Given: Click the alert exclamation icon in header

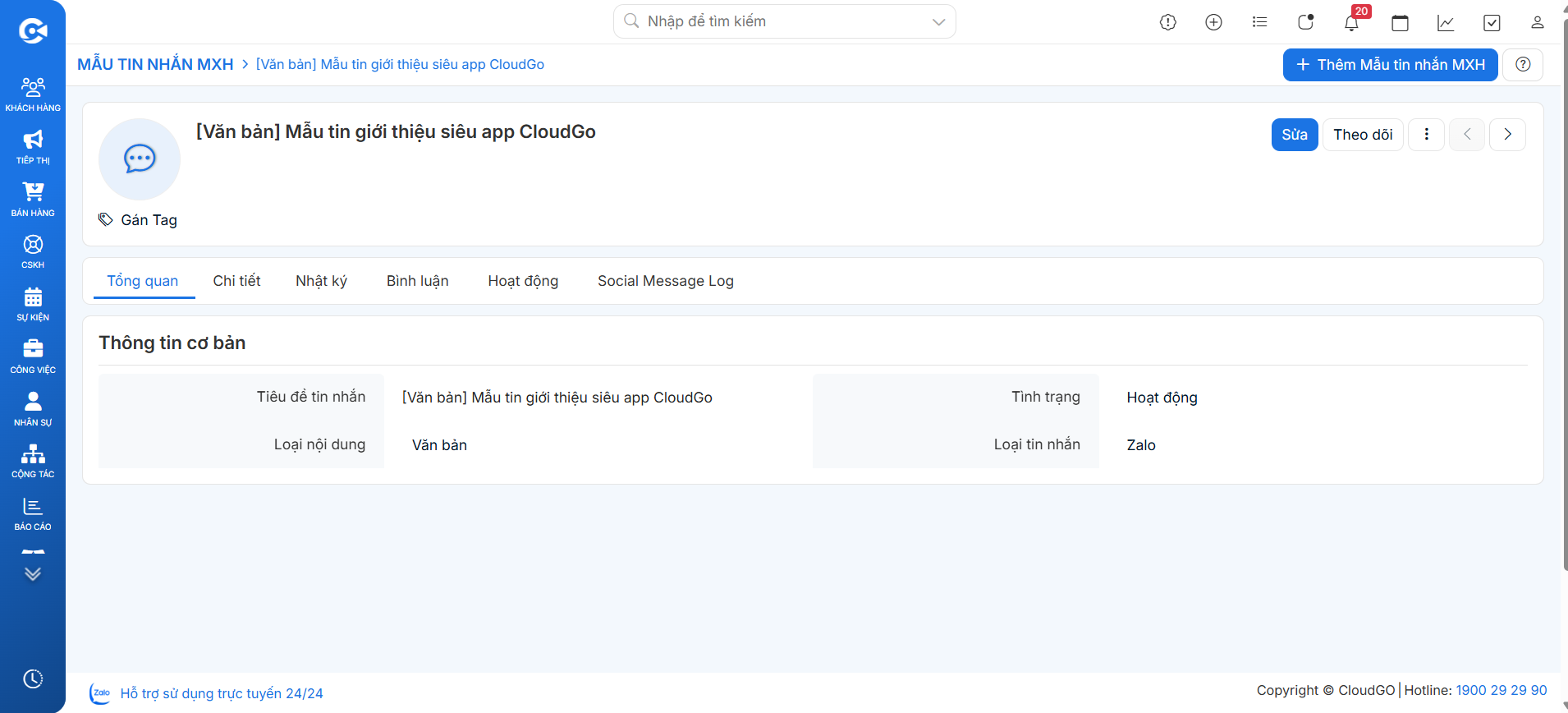Looking at the screenshot, I should point(1168,22).
